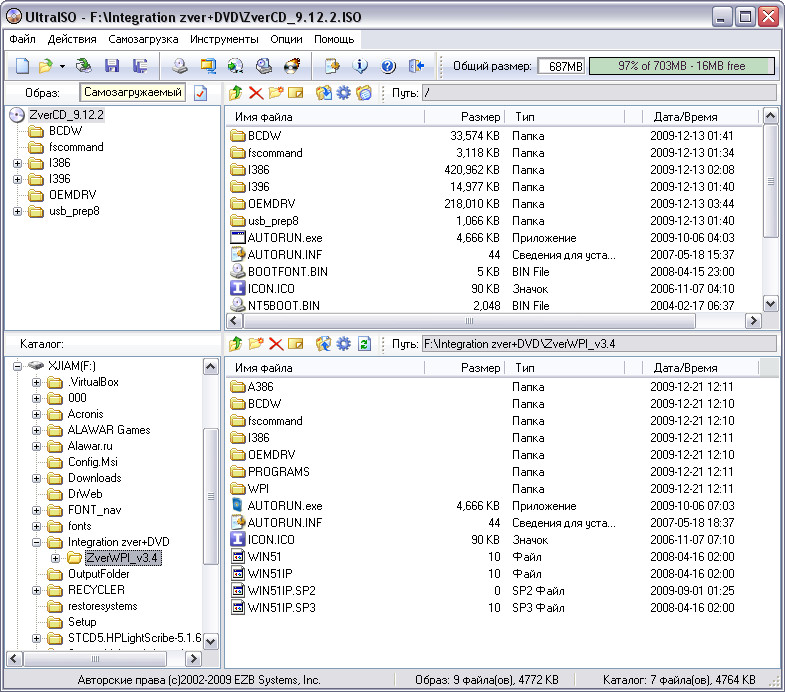This screenshot has width=785, height=692.
Task: Save the image with the floppy disk icon
Action: (x=112, y=66)
